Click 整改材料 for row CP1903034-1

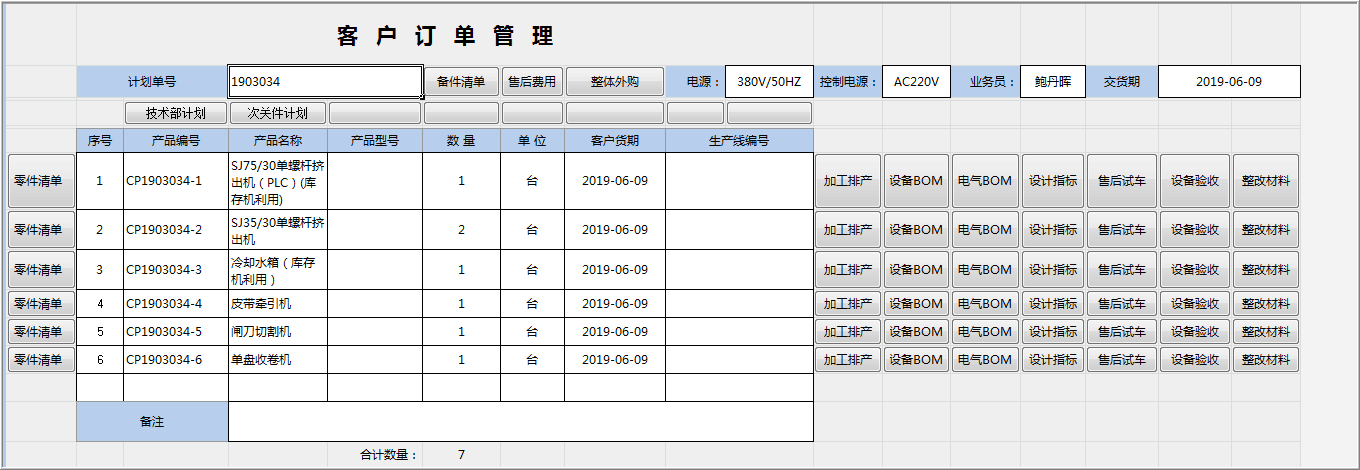(x=1266, y=181)
